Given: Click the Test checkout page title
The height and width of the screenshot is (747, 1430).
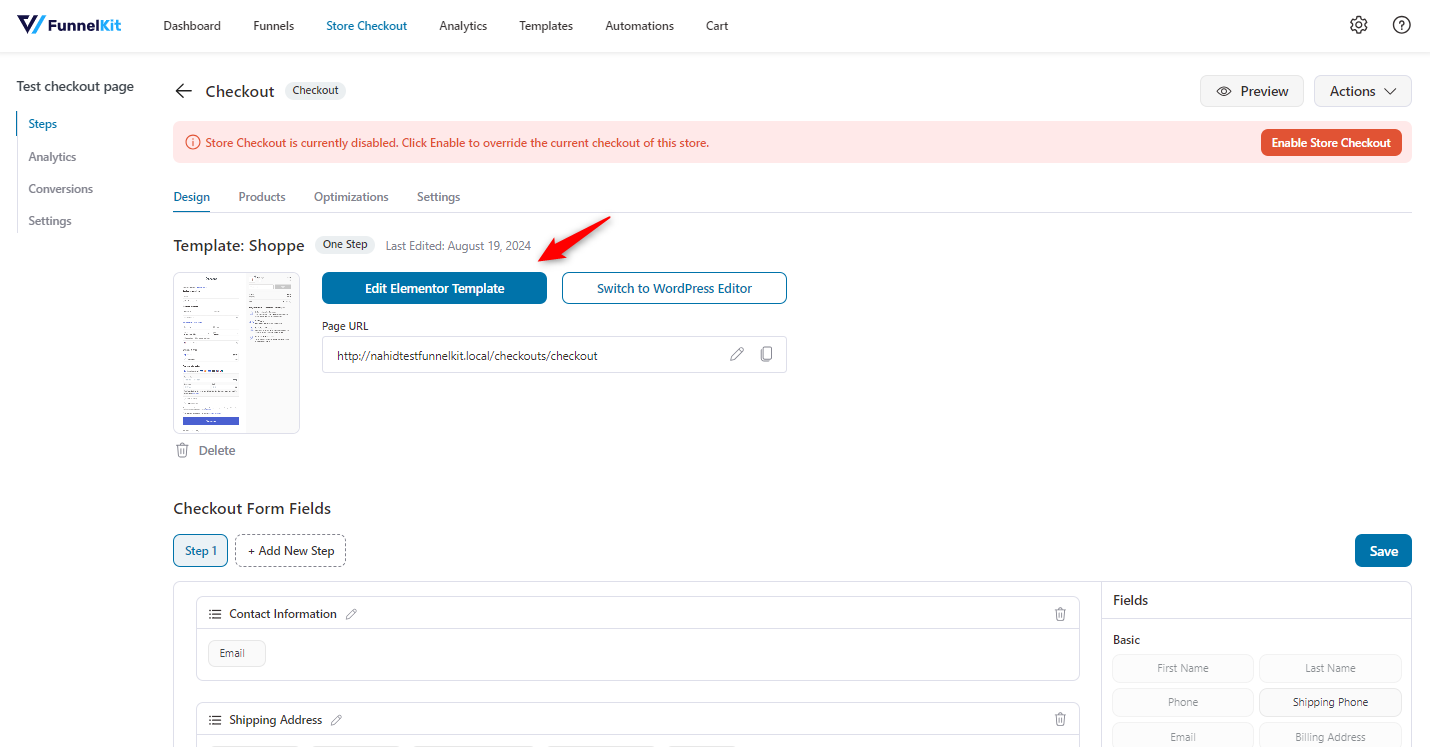Looking at the screenshot, I should [75, 87].
